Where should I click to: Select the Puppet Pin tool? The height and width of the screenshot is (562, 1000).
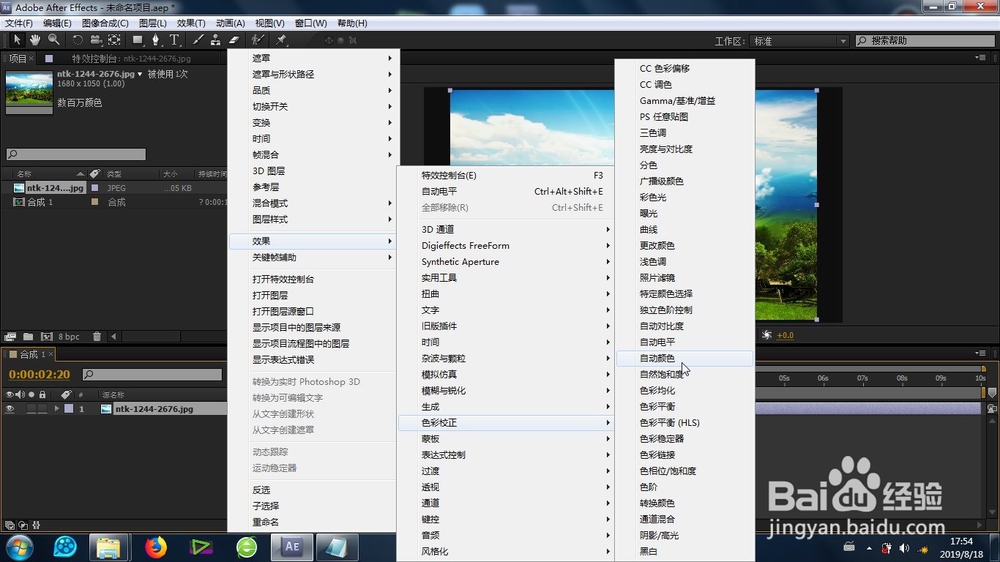pyautogui.click(x=281, y=40)
